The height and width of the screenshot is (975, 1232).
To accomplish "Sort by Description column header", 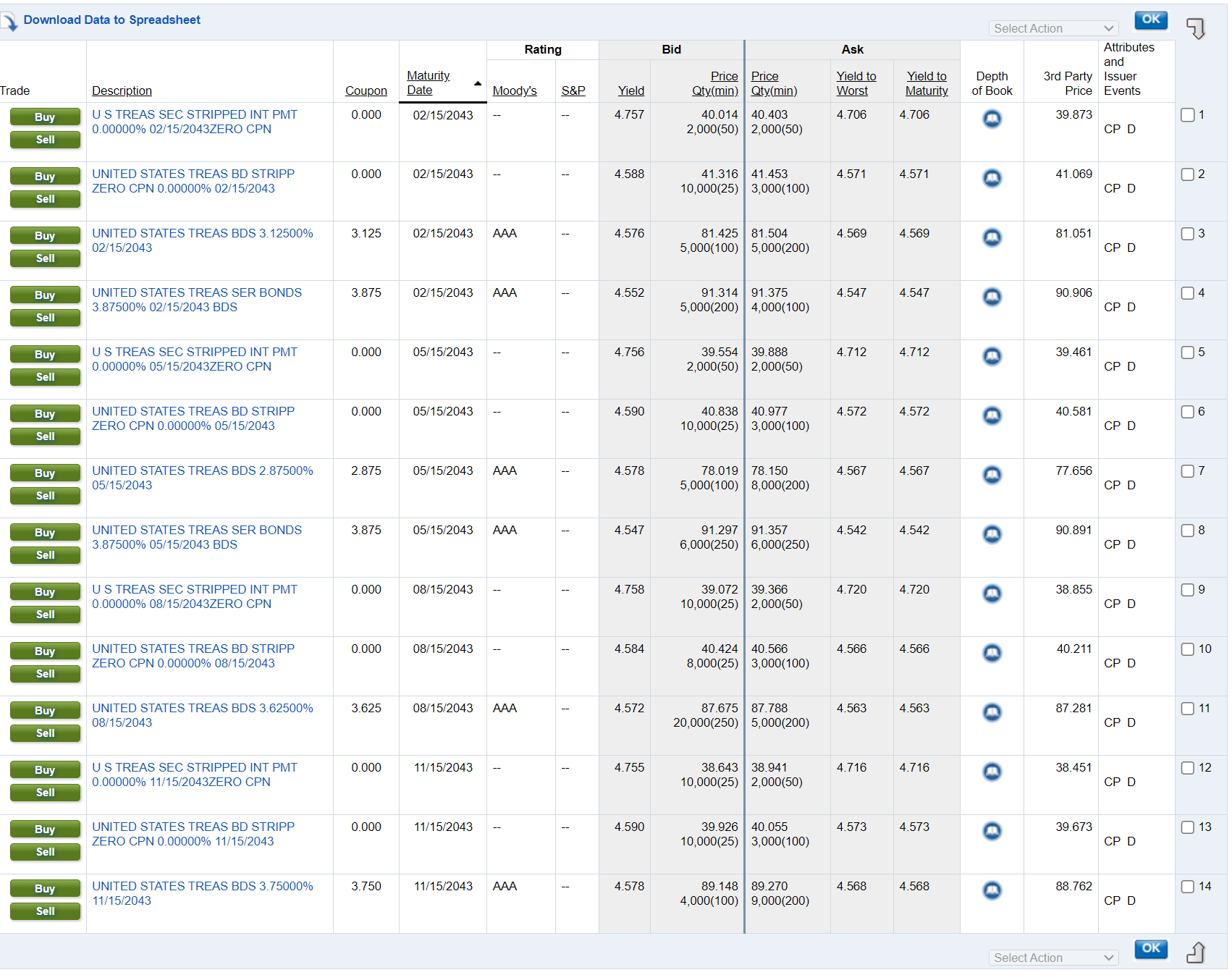I will (x=122, y=90).
